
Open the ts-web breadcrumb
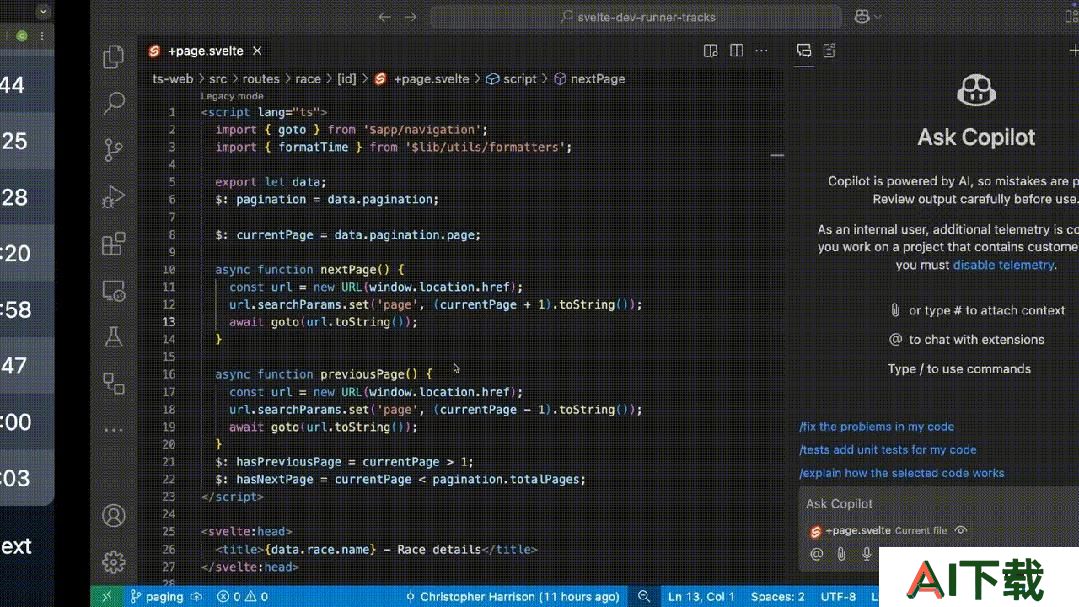click(x=173, y=79)
